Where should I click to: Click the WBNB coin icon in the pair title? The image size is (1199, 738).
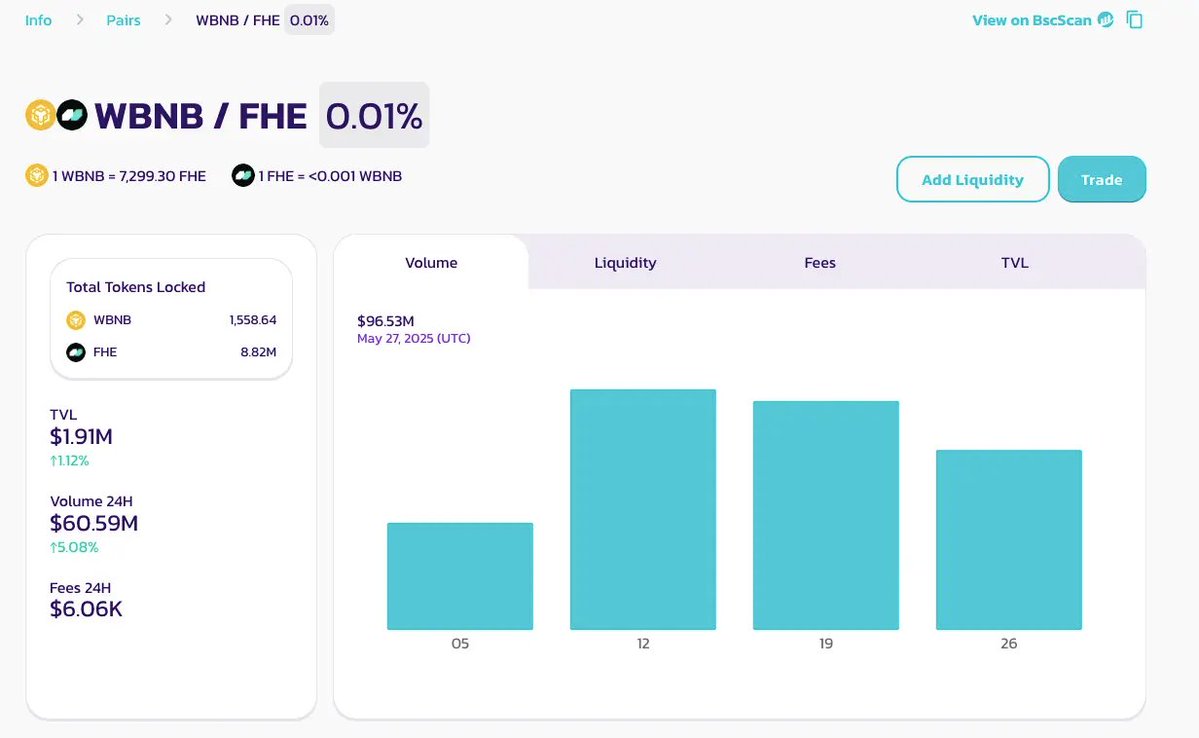[41, 115]
